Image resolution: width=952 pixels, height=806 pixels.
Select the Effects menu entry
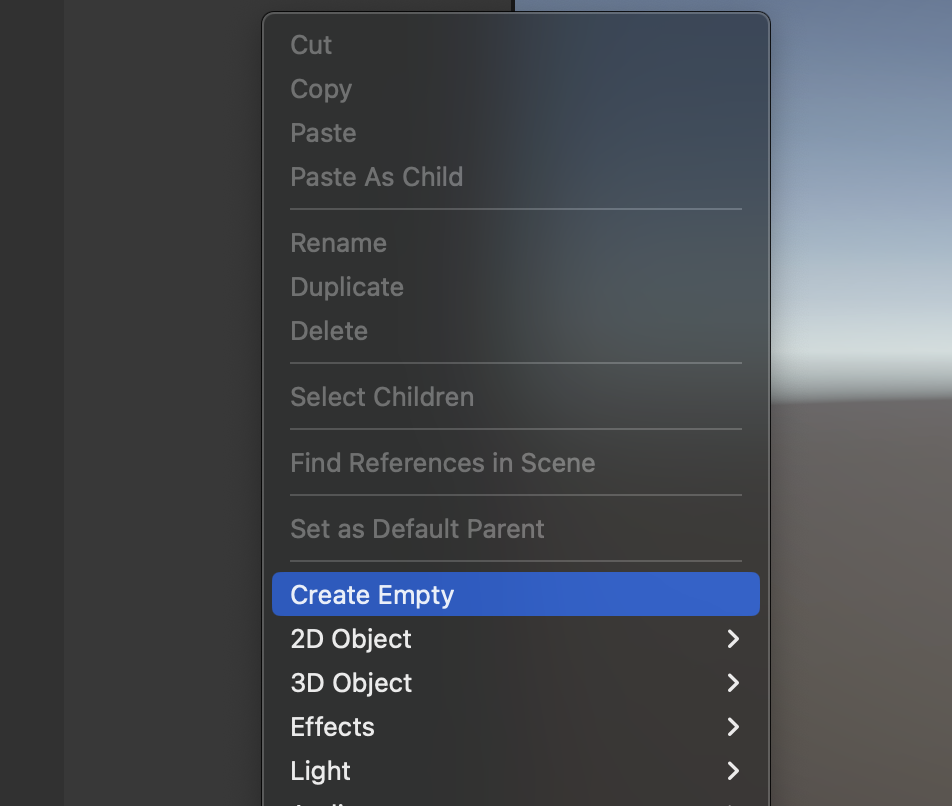332,727
